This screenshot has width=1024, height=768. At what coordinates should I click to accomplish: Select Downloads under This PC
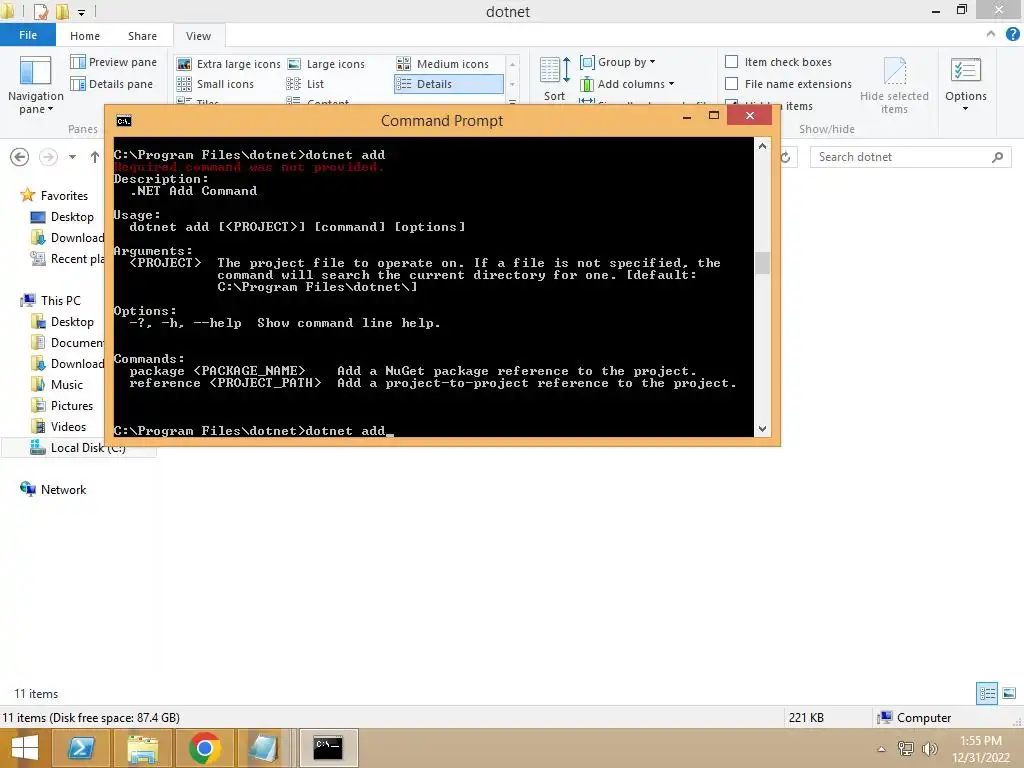click(x=68, y=364)
